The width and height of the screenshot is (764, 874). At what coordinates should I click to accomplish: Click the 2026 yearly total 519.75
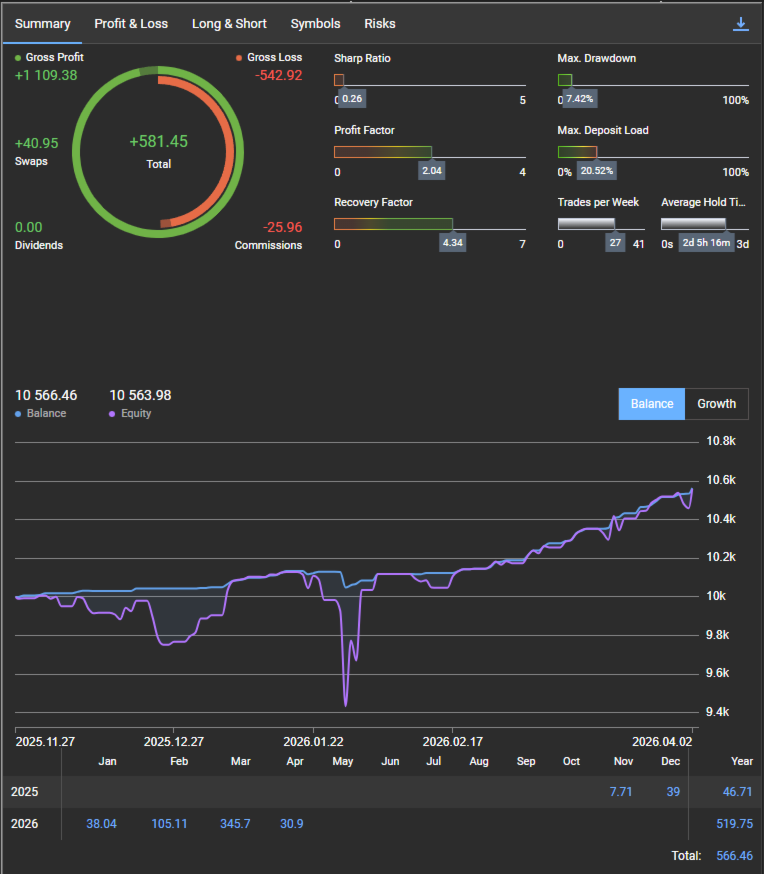click(x=734, y=823)
